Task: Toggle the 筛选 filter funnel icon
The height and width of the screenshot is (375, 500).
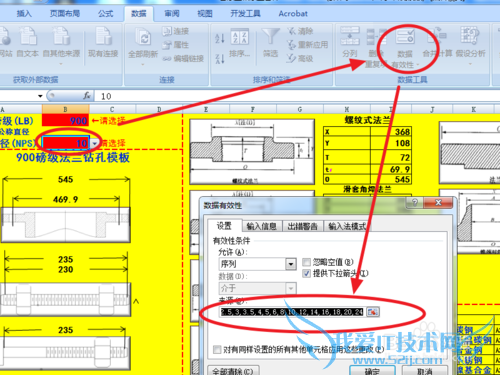Action: point(270,42)
